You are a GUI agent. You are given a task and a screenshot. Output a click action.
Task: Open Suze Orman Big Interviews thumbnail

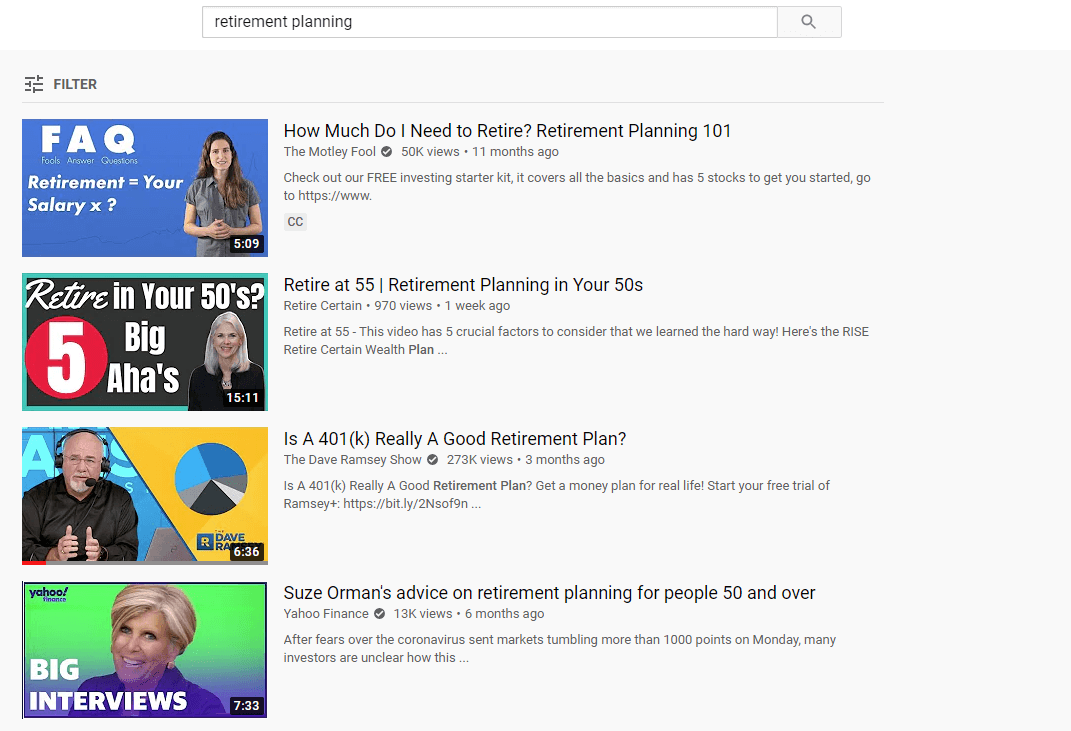145,650
